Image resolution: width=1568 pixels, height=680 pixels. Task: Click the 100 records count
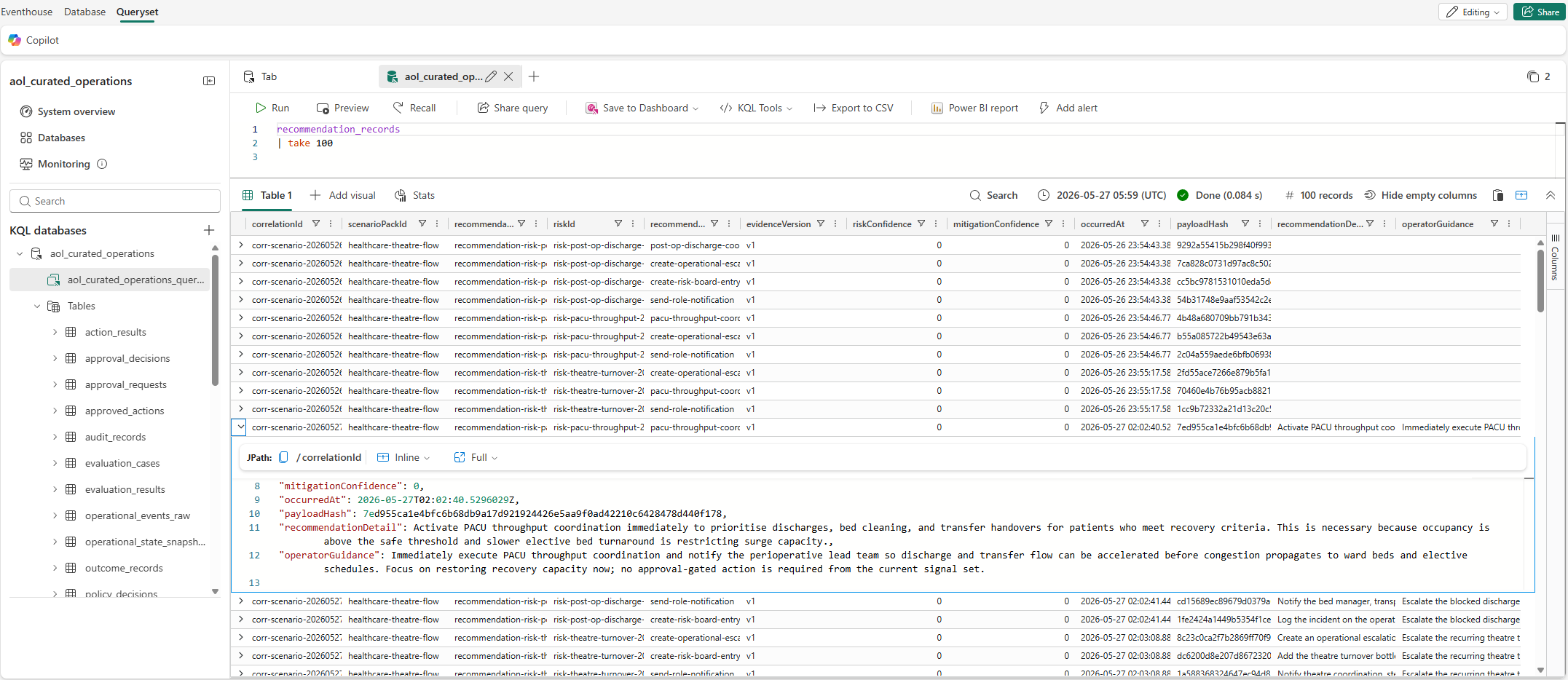click(x=1319, y=195)
